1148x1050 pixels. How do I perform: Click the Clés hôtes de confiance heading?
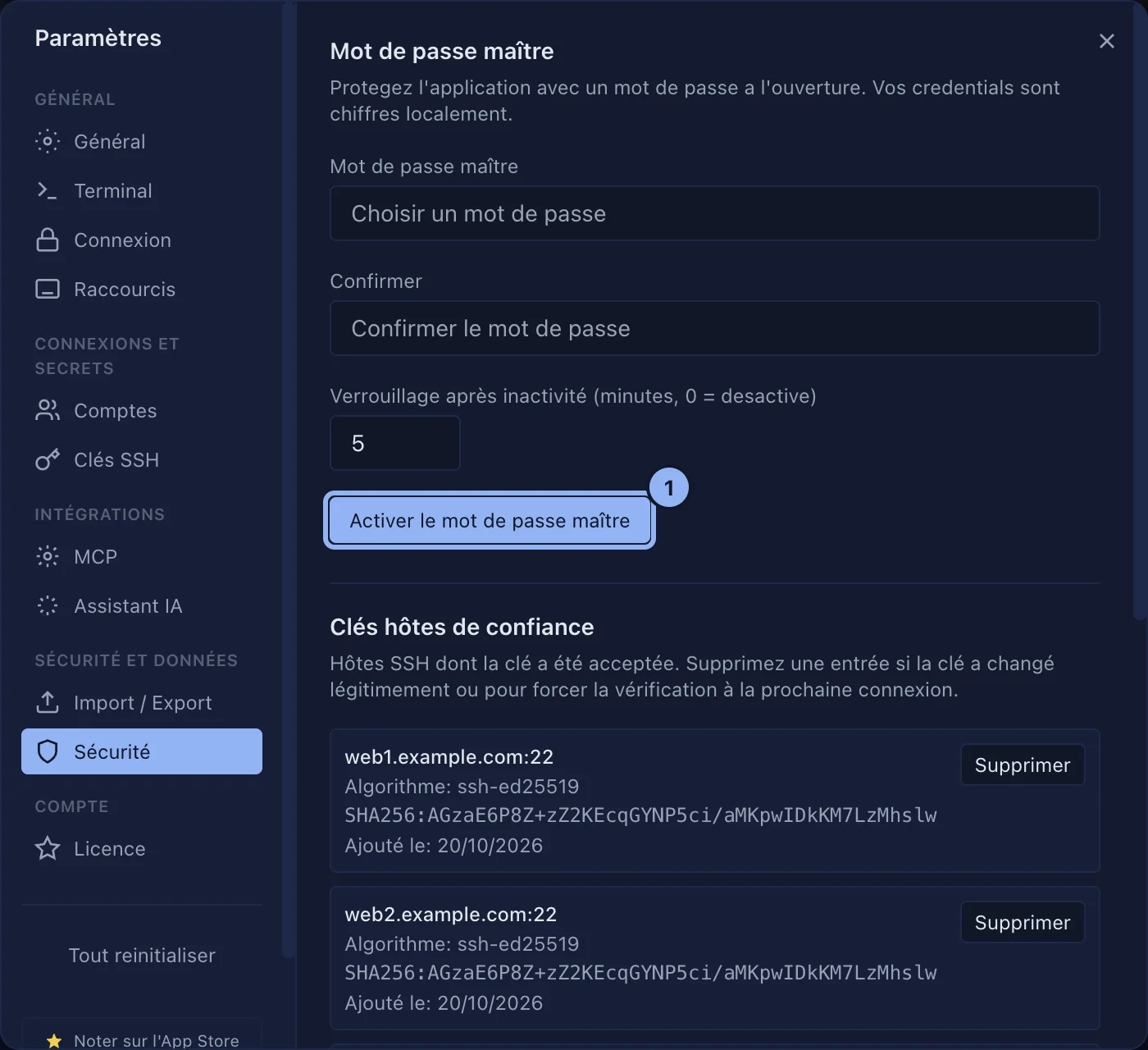[462, 627]
